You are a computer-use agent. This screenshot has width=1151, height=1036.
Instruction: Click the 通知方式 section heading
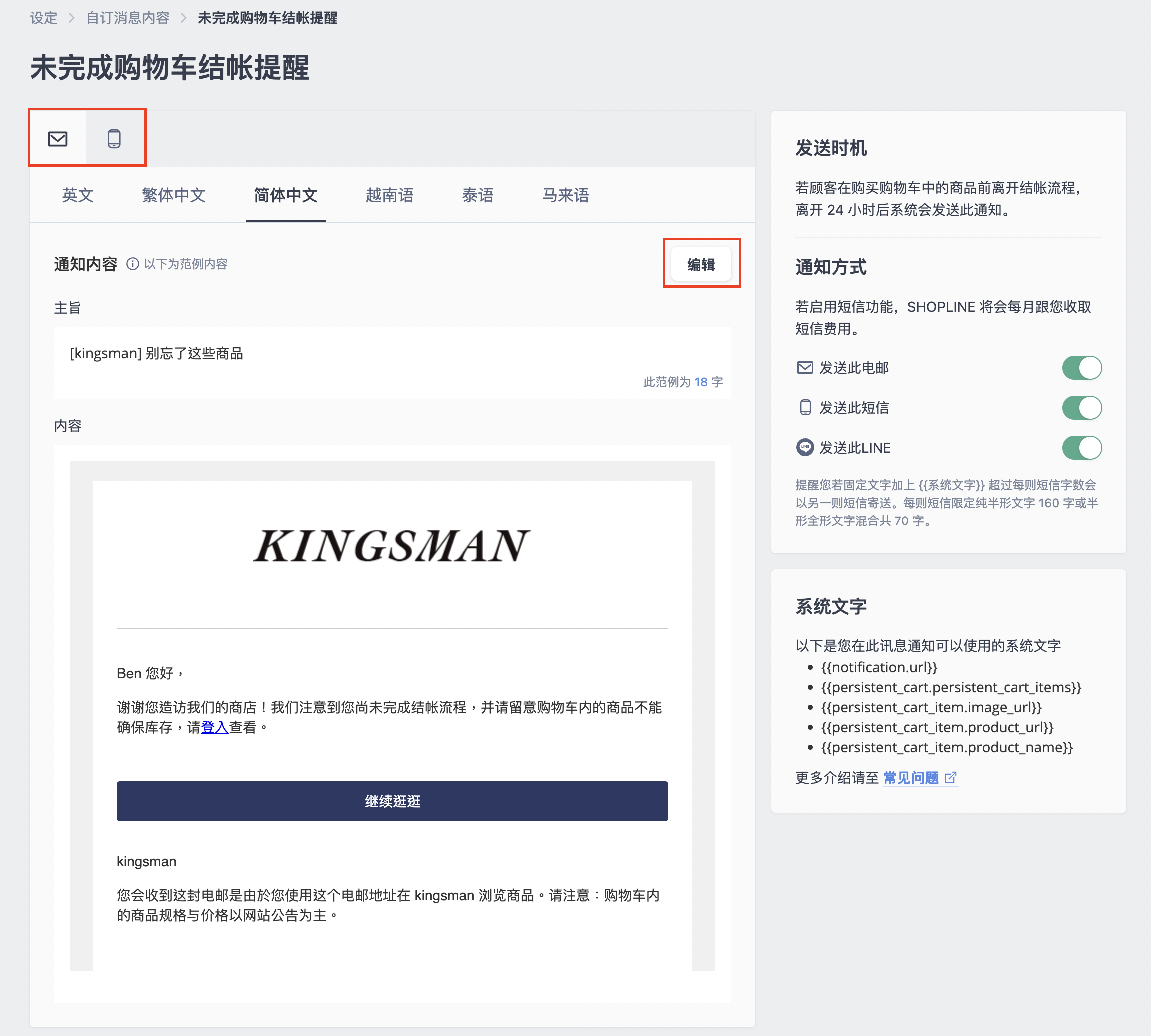[x=831, y=267]
